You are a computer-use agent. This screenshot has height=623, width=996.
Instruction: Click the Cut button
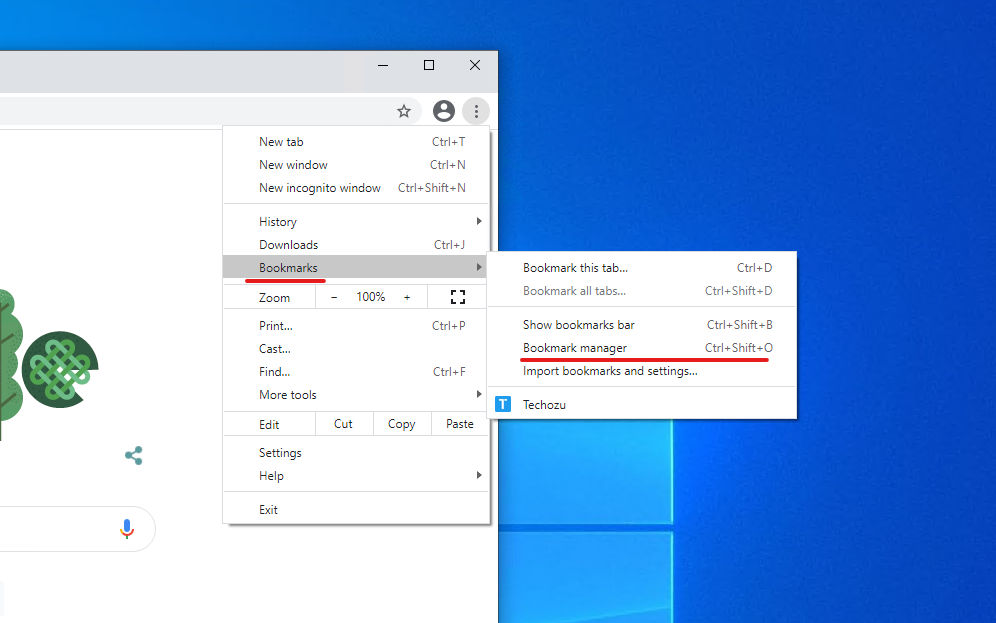344,424
